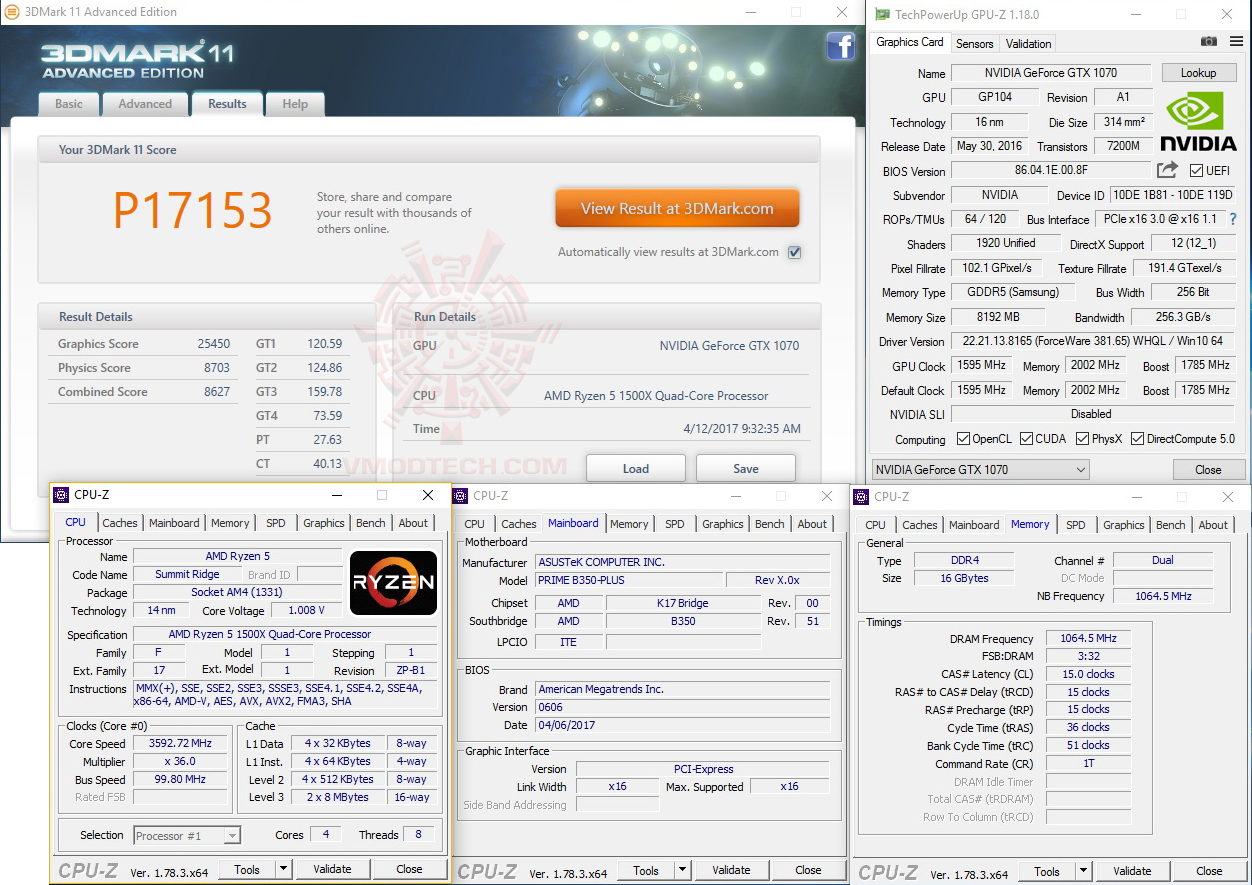Click the camera screenshot icon in GPU-Z
This screenshot has width=1252, height=885.
pos(1209,42)
